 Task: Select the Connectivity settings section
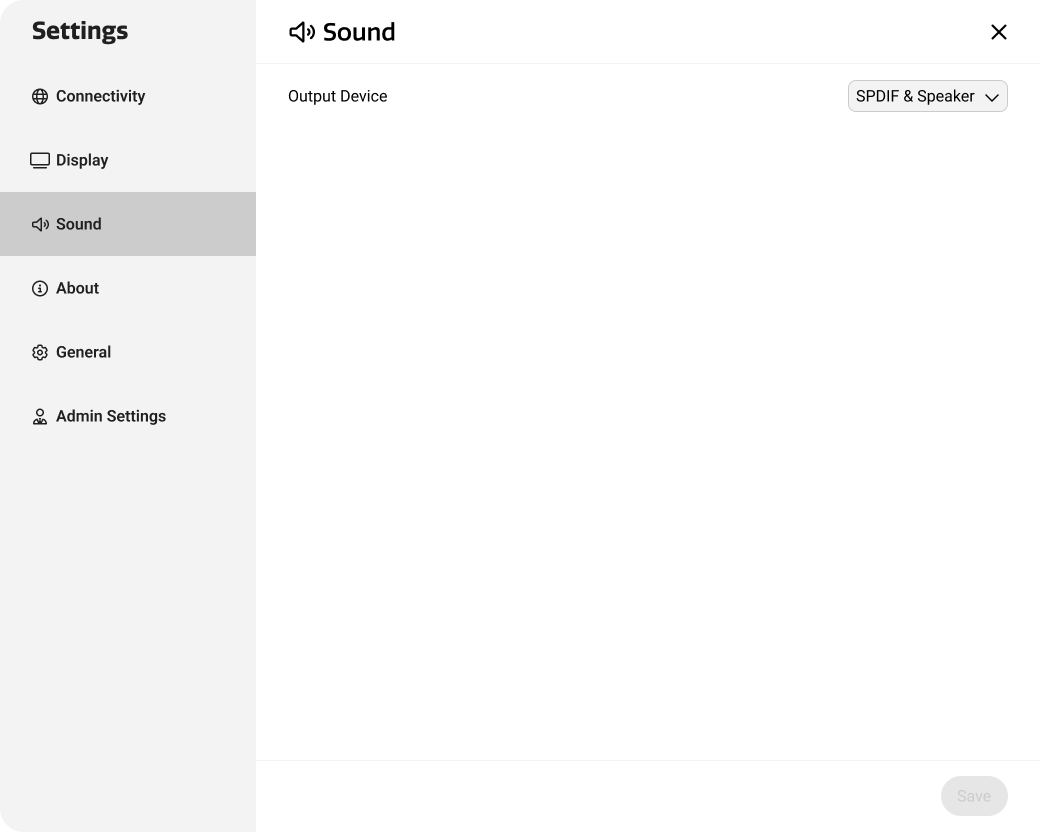click(x=100, y=96)
